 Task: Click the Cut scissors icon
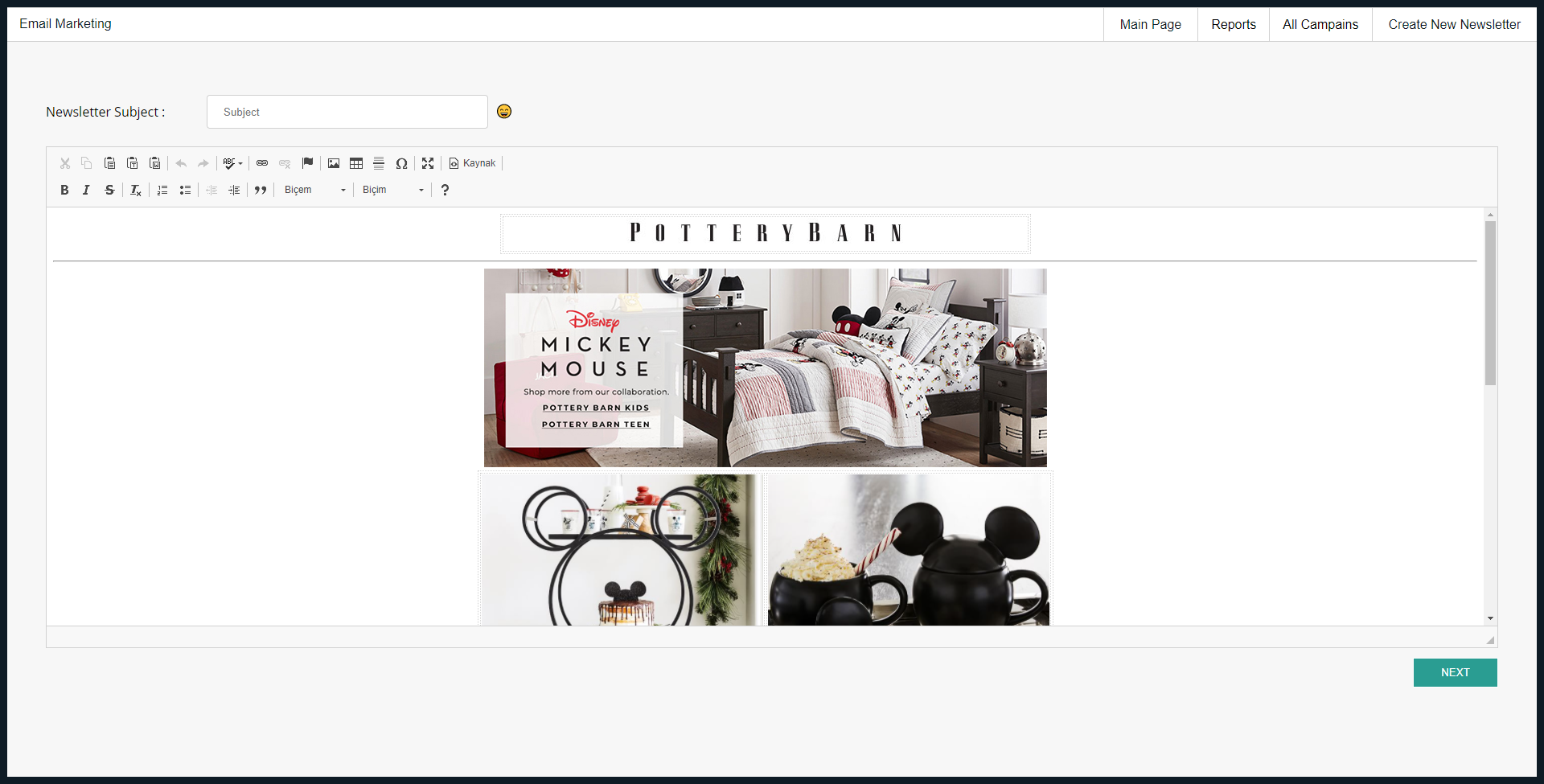[x=65, y=163]
